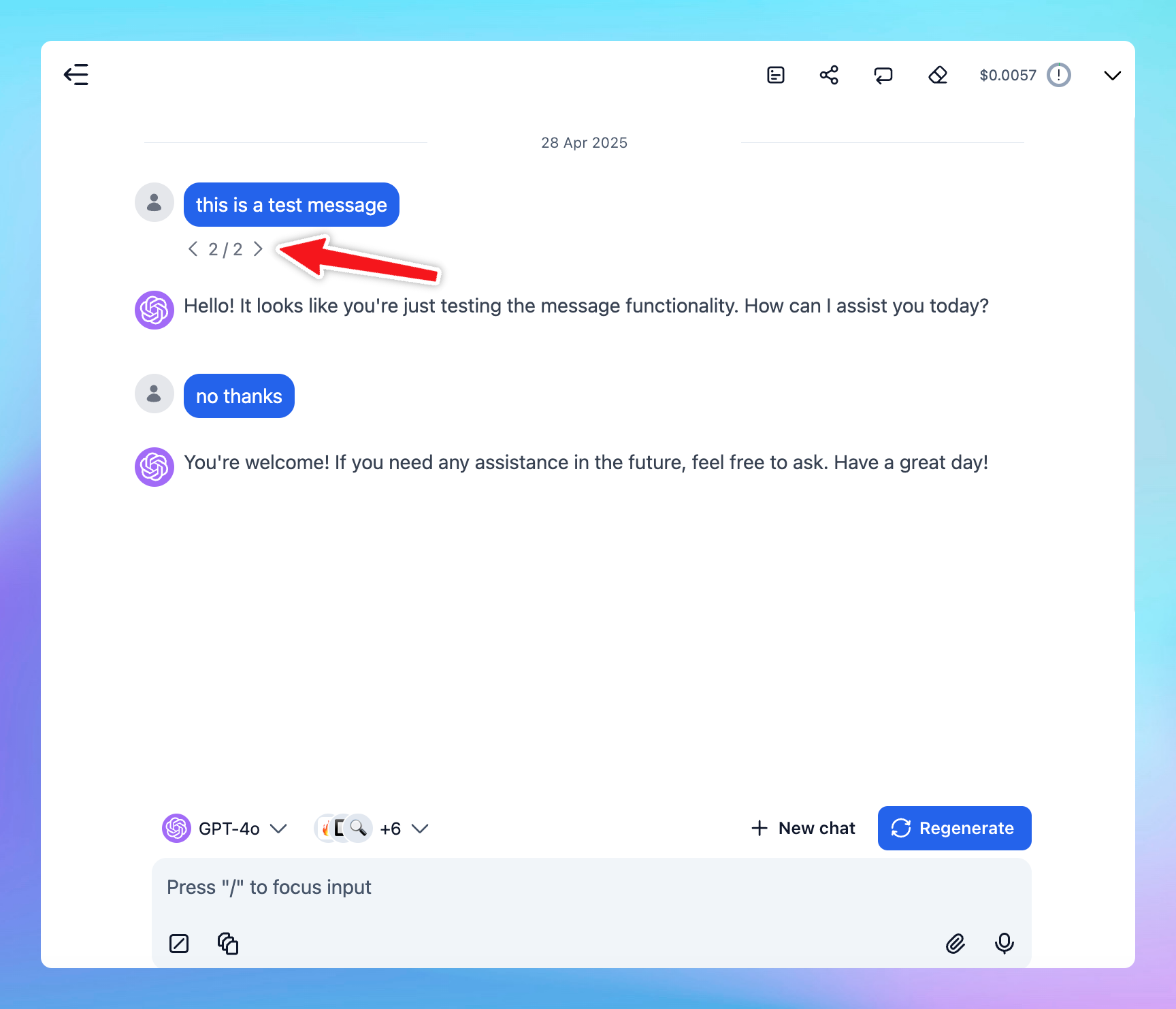Click the Regenerate button
The width and height of the screenshot is (1176, 1009).
click(955, 829)
